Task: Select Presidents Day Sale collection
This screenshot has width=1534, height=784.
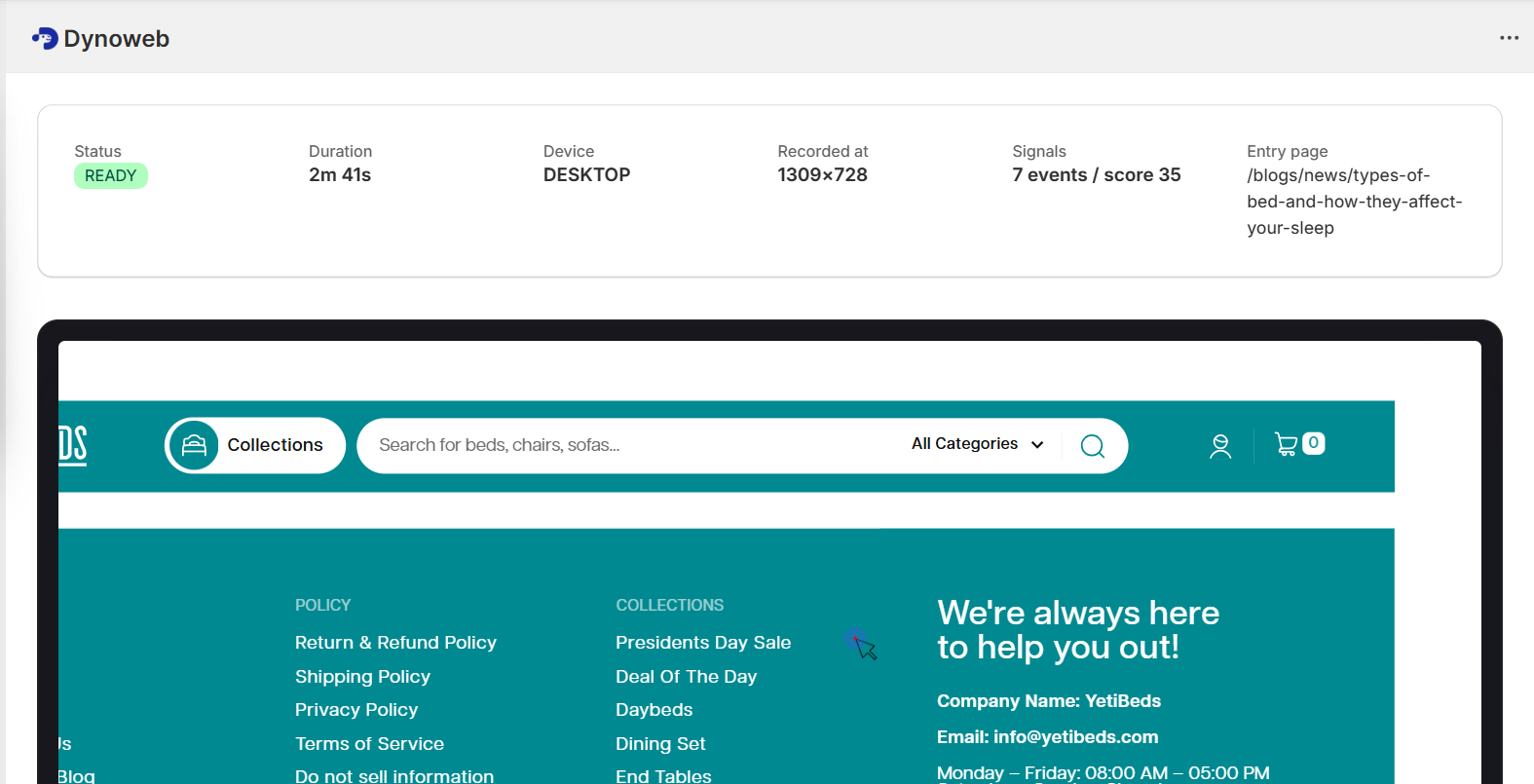Action: point(702,643)
